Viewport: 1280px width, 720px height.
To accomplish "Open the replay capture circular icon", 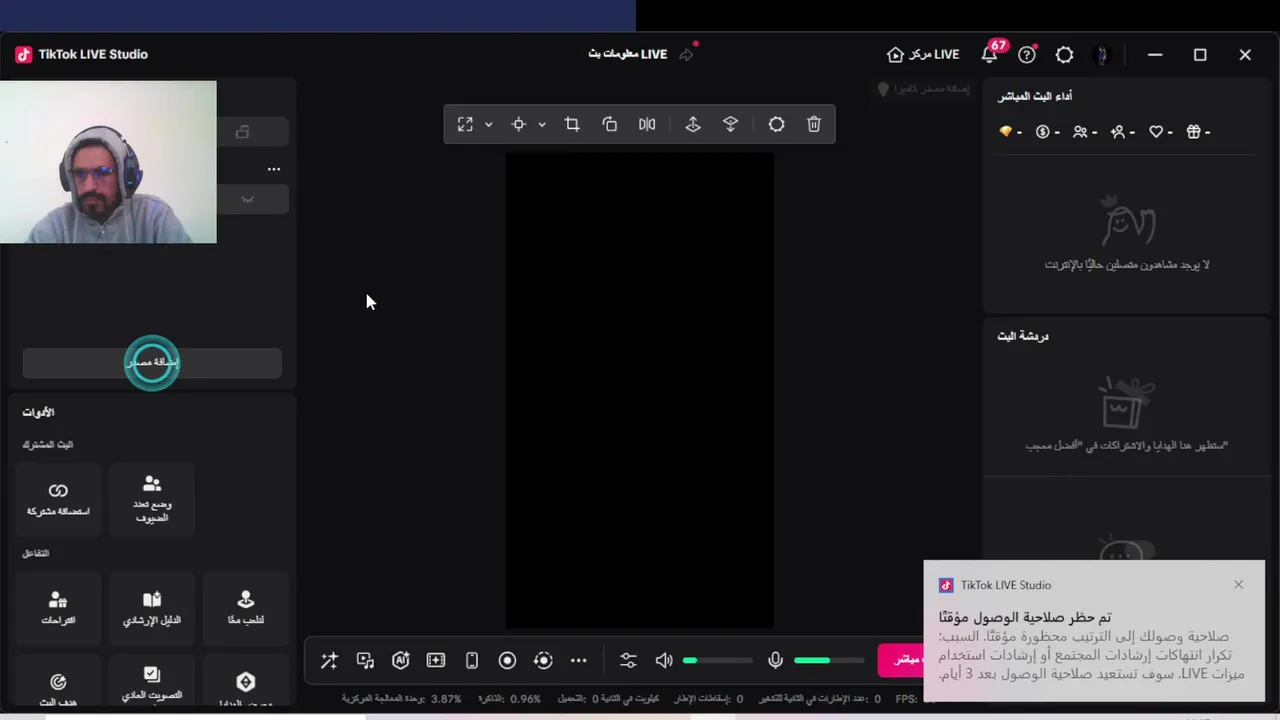I will (x=543, y=660).
